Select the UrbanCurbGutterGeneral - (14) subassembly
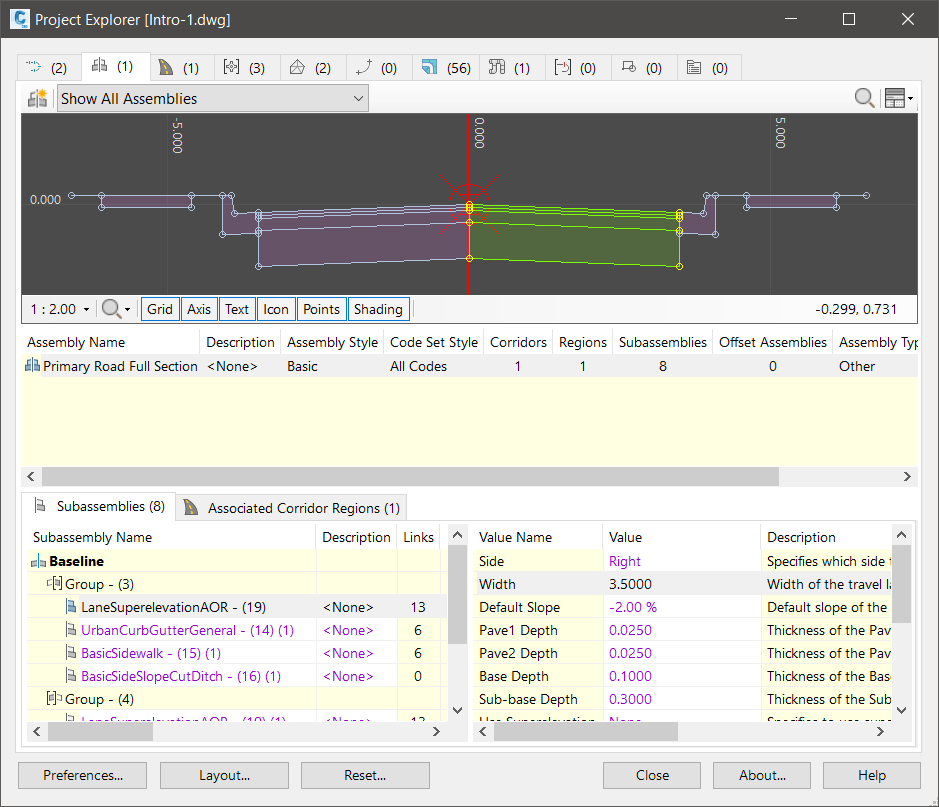Screen dimensions: 939x807 click(180, 630)
